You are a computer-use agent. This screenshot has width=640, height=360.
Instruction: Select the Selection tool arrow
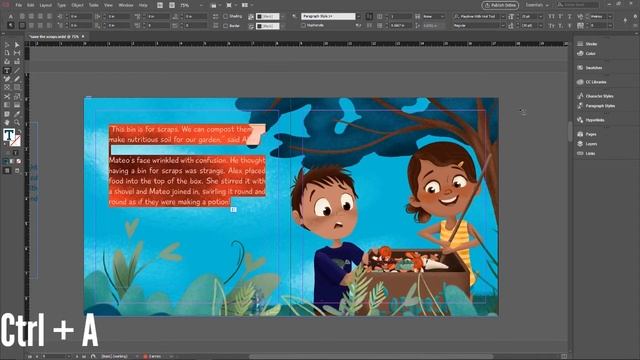(x=7, y=44)
